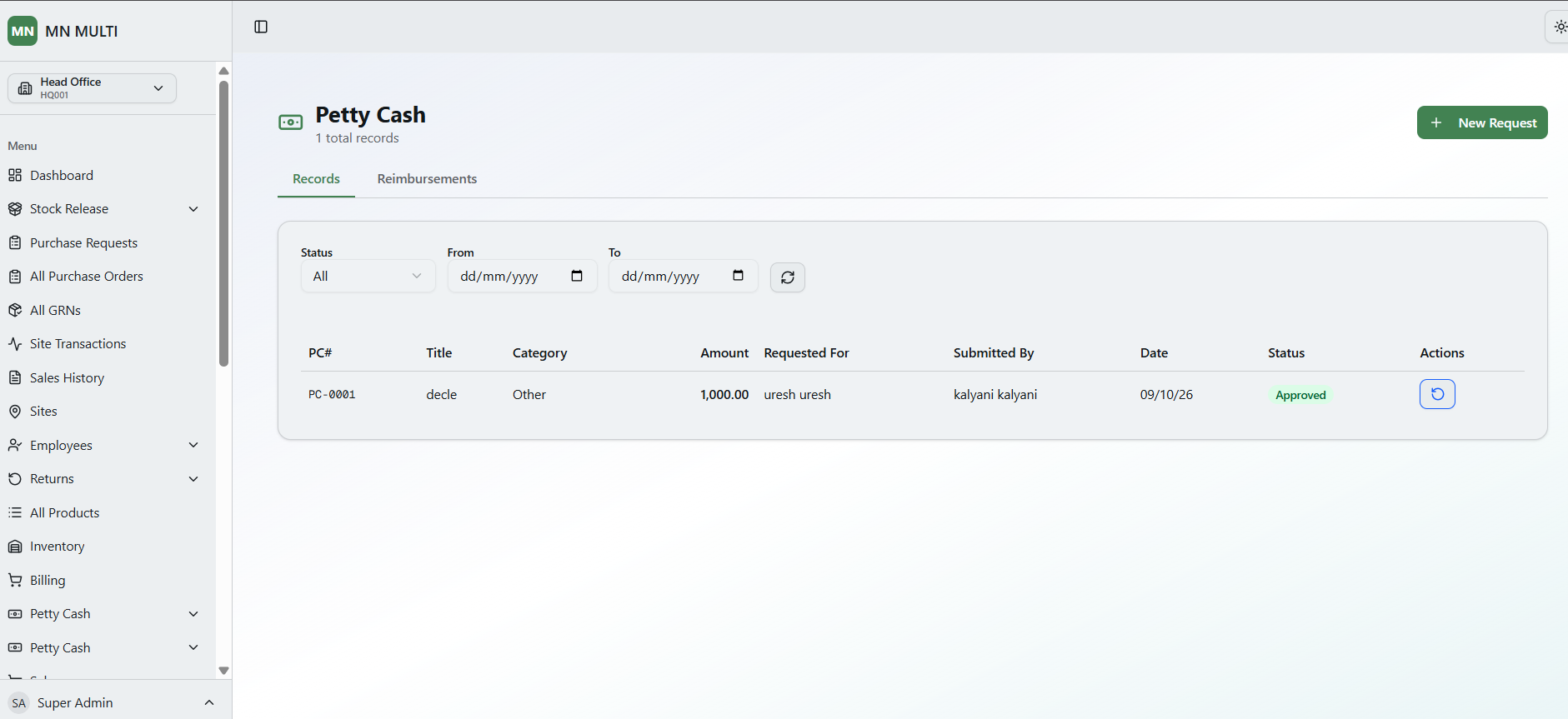The height and width of the screenshot is (719, 1568).
Task: Switch to the Reimbursements tab
Action: coord(427,179)
